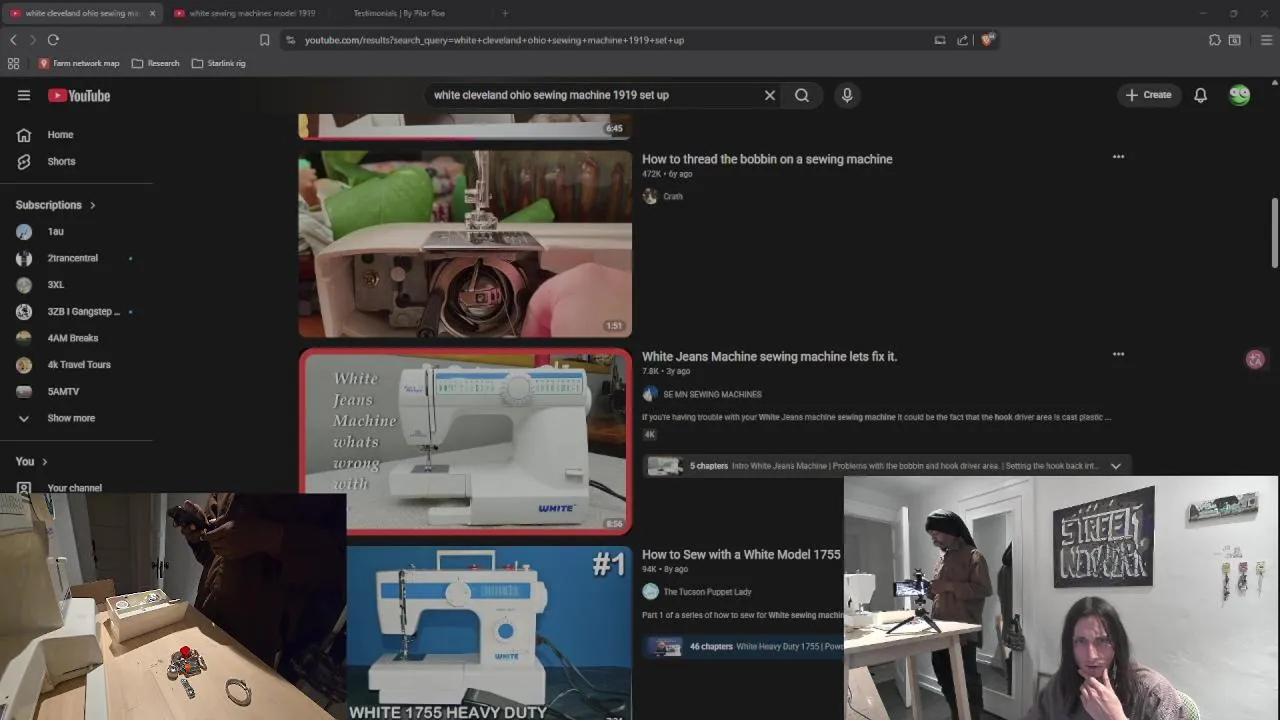This screenshot has height=720, width=1280.
Task: Click The Tucson Puppet Lady avatar
Action: tap(650, 592)
